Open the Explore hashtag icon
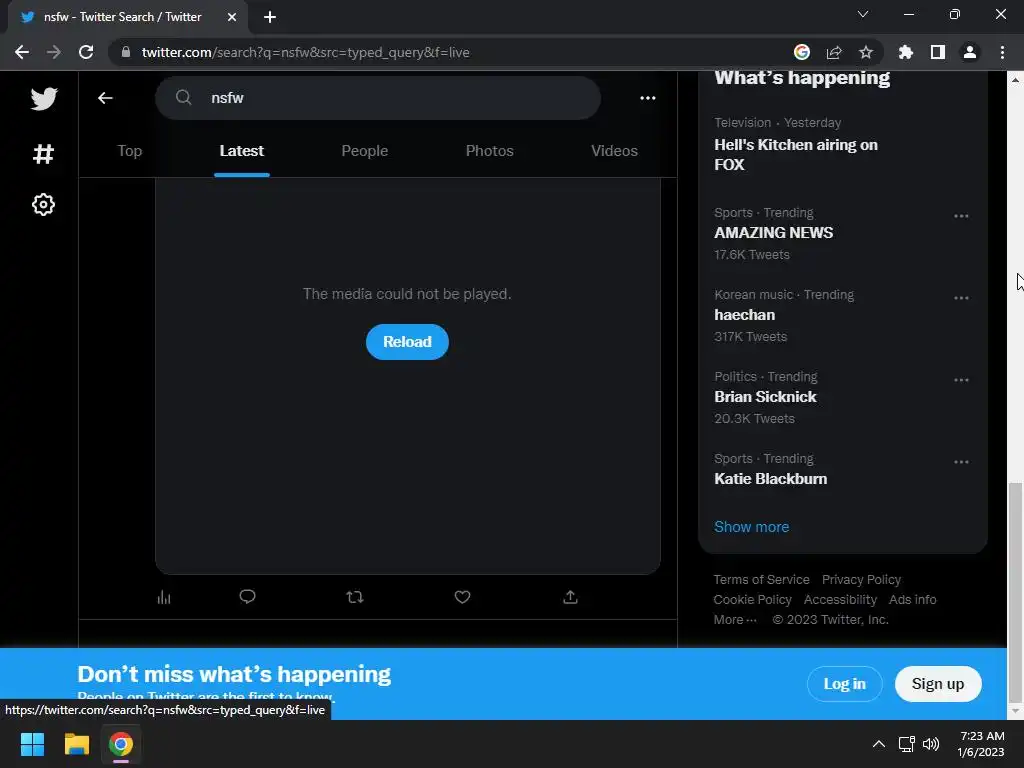Image resolution: width=1024 pixels, height=768 pixels. point(43,153)
